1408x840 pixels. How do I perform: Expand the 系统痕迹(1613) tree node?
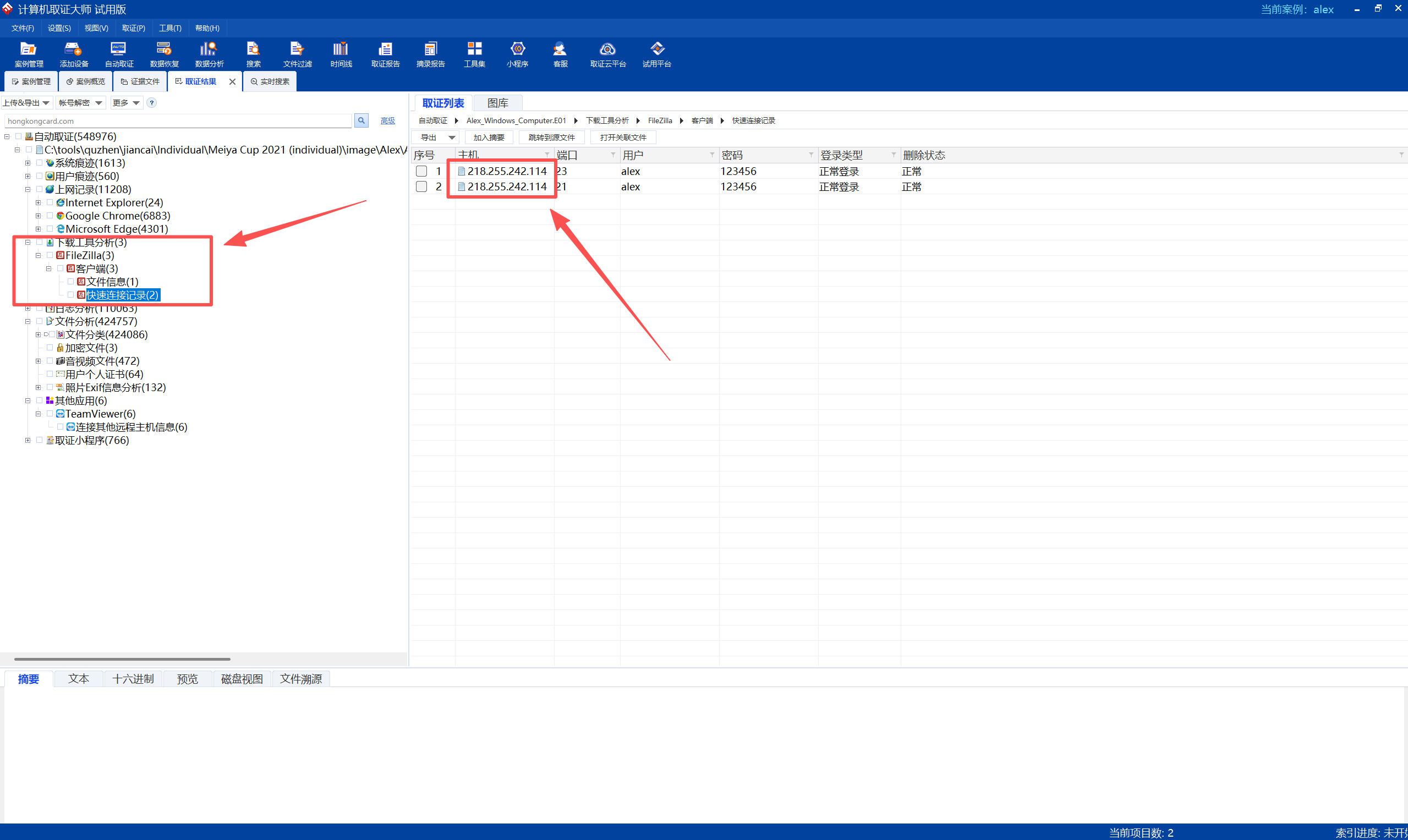coord(28,163)
